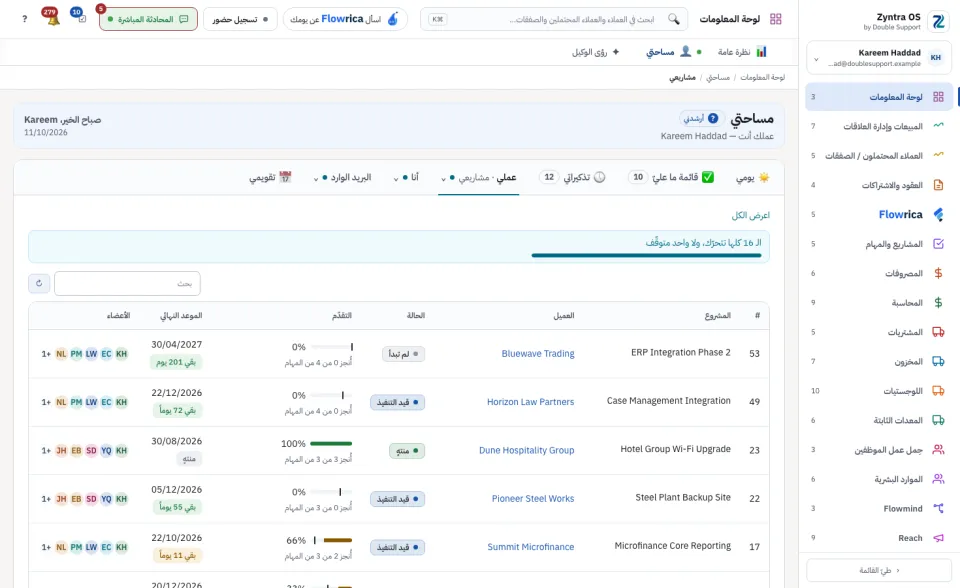Click Hotel Group Wi-Fi Upgrade progress bar
The image size is (960, 588).
[x=331, y=443]
